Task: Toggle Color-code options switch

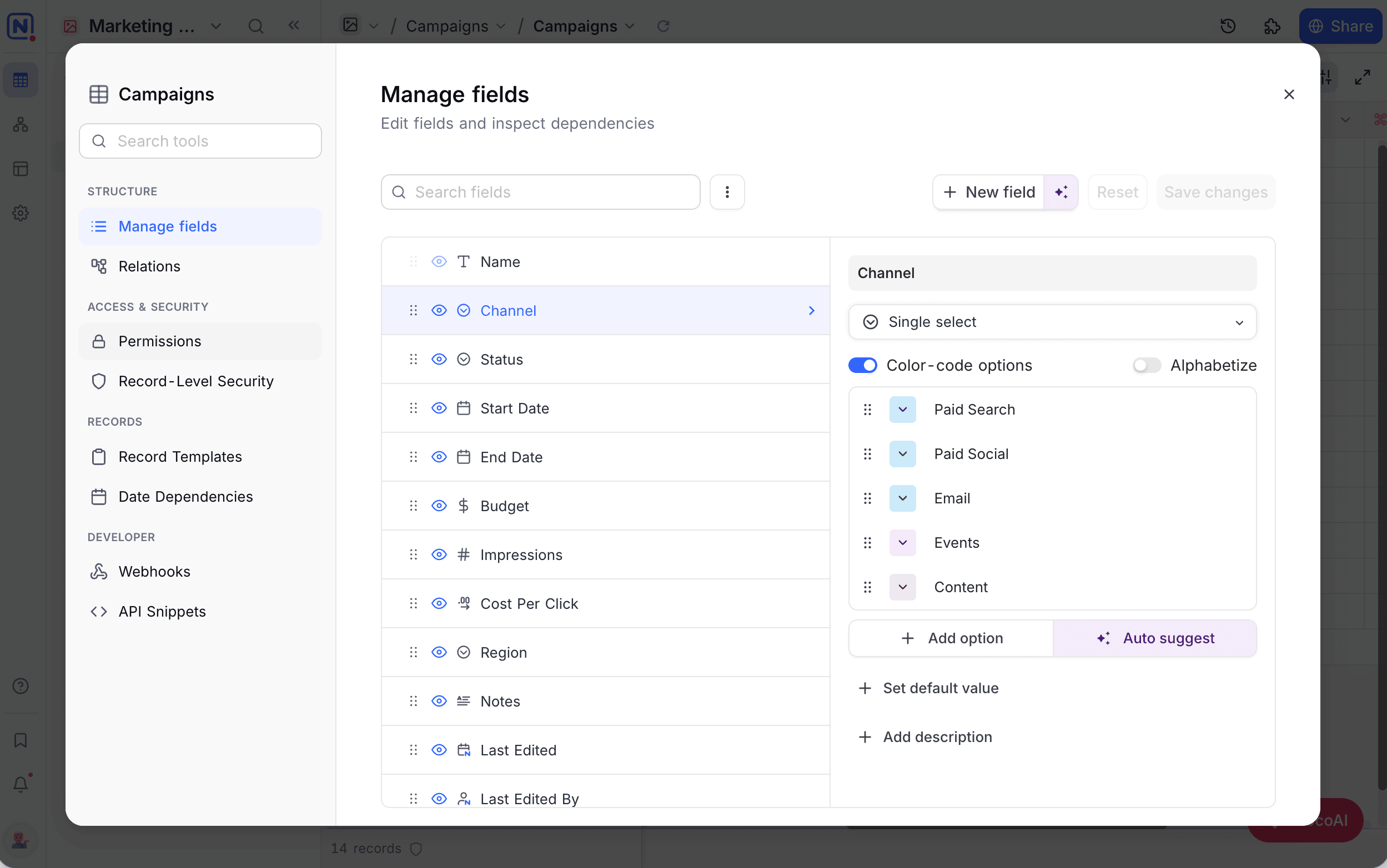Action: tap(862, 365)
